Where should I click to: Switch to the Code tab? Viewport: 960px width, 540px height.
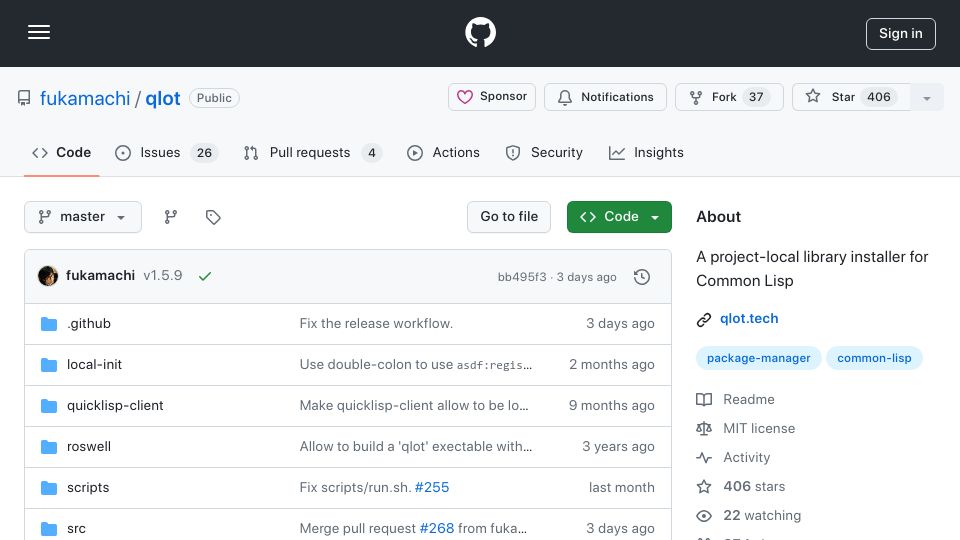tap(61, 152)
